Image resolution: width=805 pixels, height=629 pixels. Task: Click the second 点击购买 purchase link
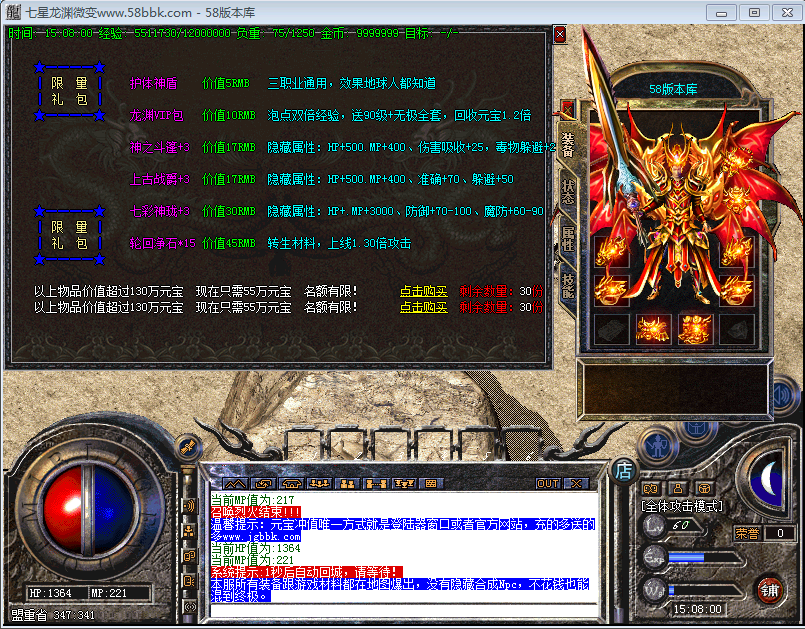point(424,307)
